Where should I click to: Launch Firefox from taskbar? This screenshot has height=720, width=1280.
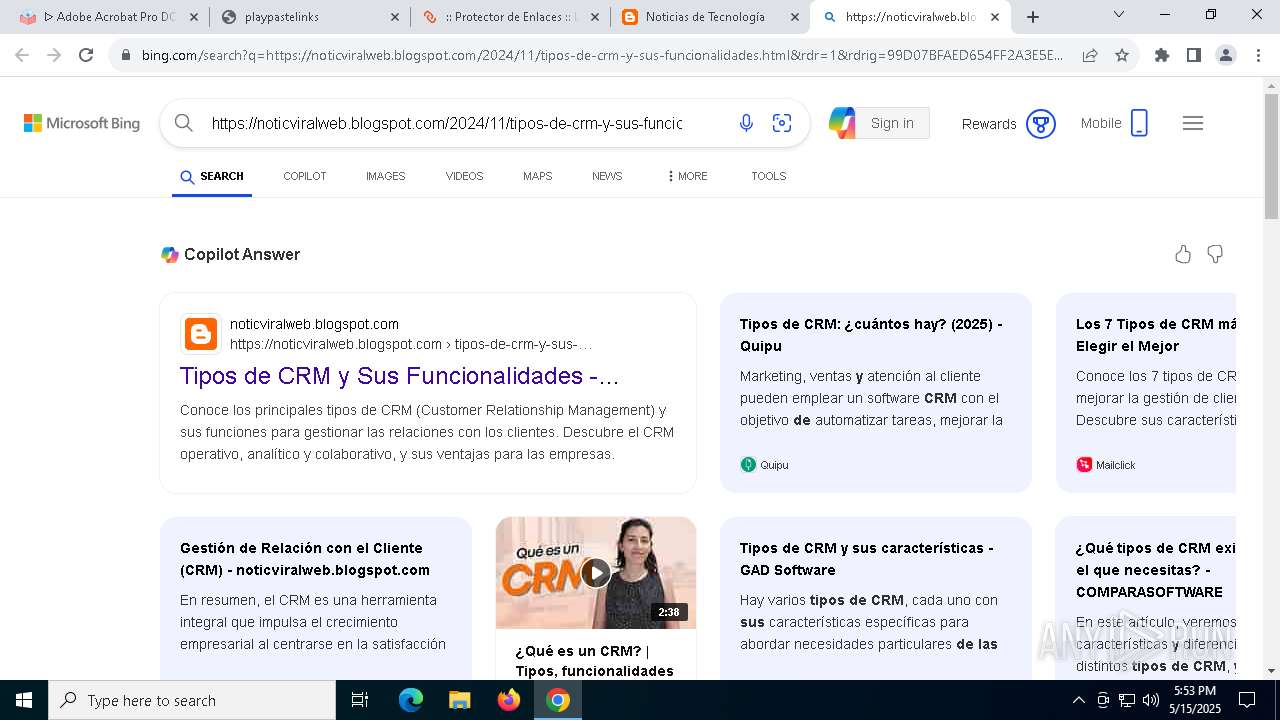coord(509,701)
